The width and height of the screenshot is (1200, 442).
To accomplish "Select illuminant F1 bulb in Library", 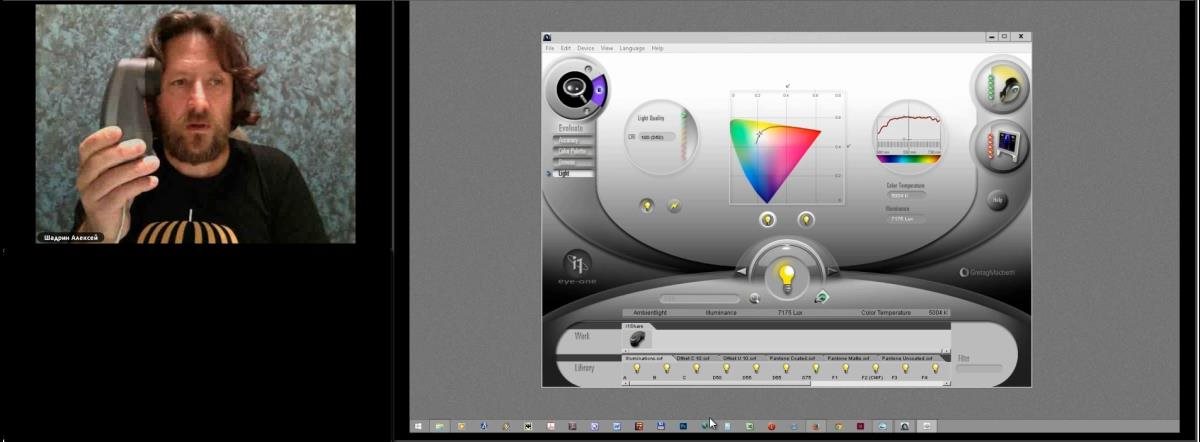I will [x=846, y=369].
